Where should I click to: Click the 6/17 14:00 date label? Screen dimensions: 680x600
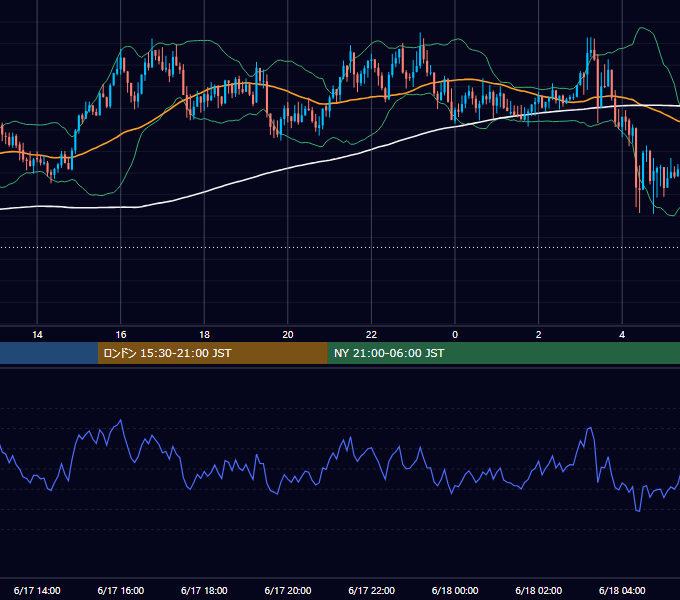point(37,590)
